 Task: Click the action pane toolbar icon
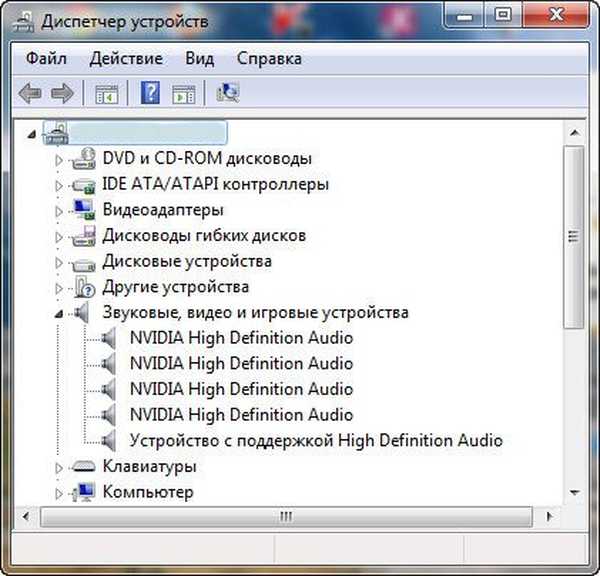[182, 94]
